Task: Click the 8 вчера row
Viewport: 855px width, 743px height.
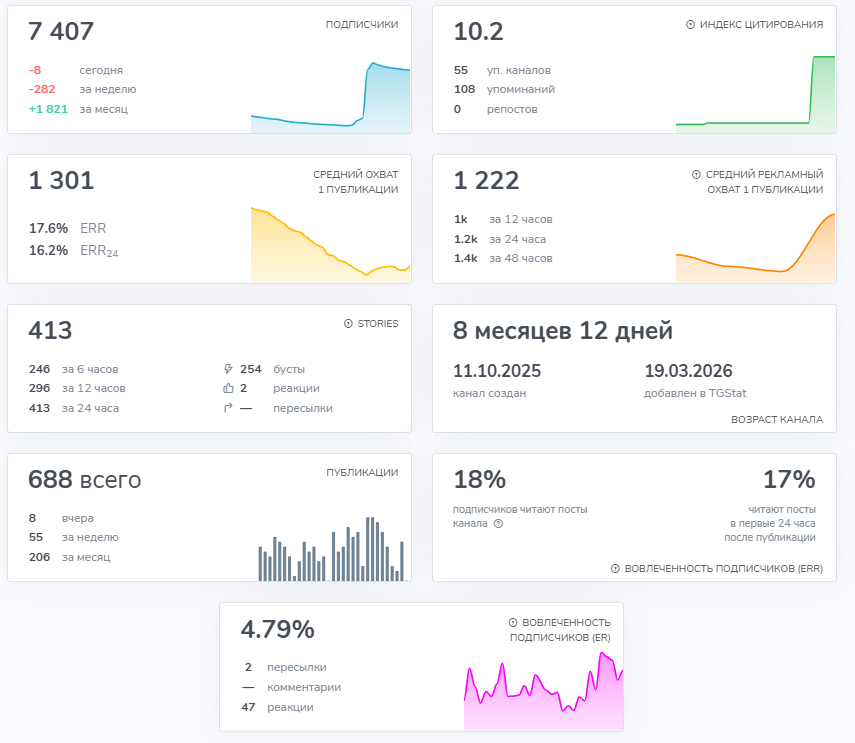Action: (x=61, y=518)
